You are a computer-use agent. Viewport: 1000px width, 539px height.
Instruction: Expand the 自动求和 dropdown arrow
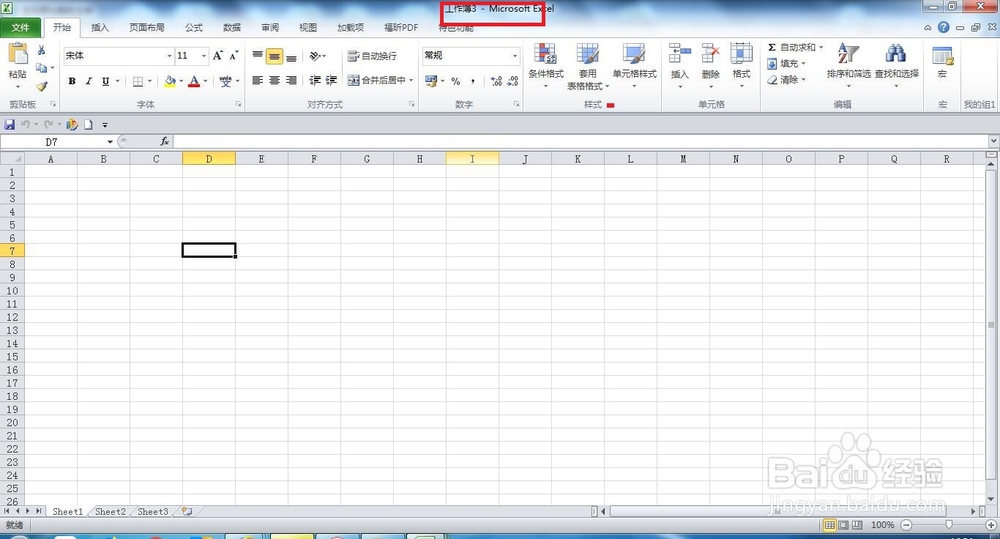(821, 47)
